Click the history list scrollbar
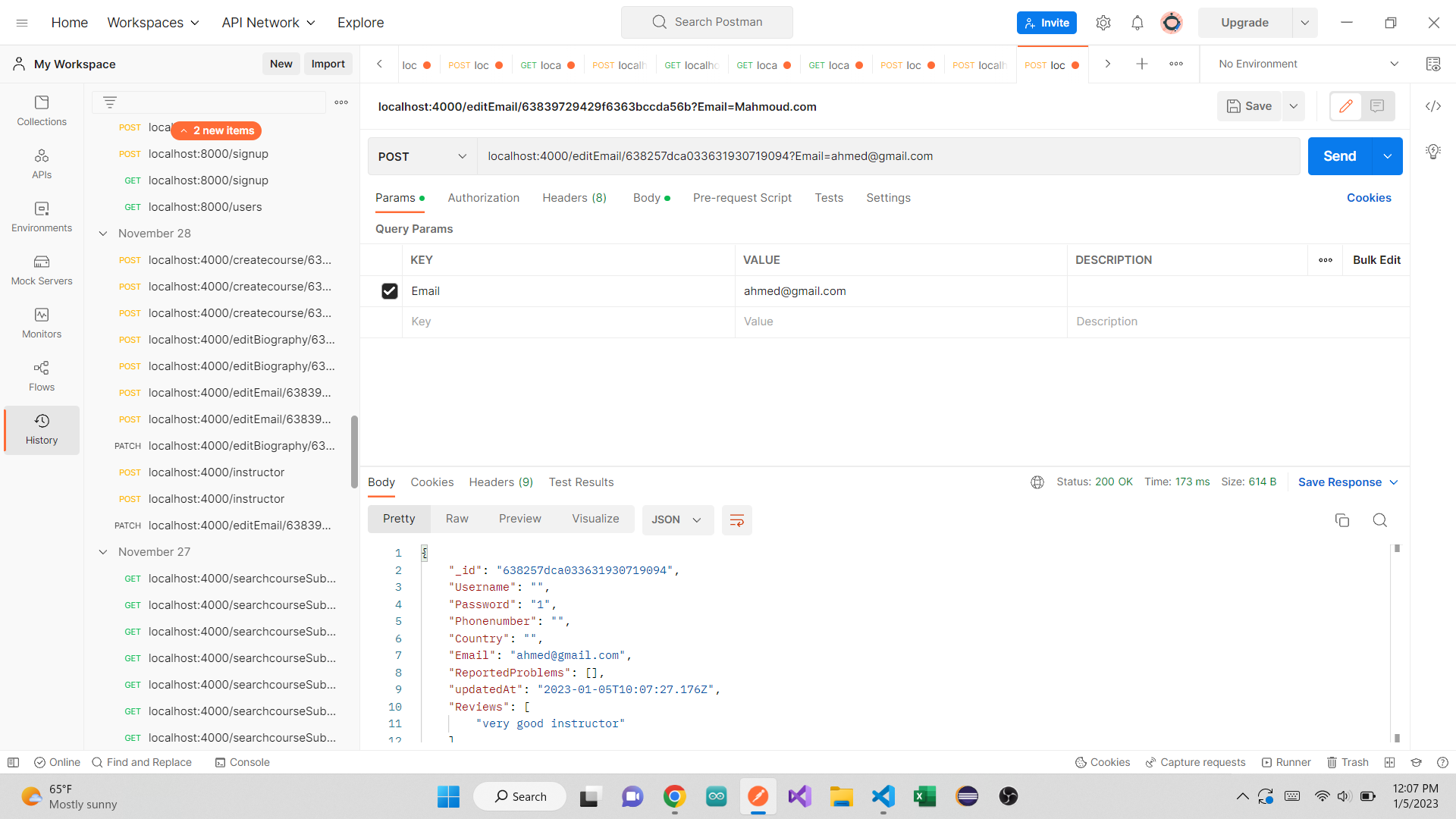Screen dimensions: 1456x819 point(354,452)
